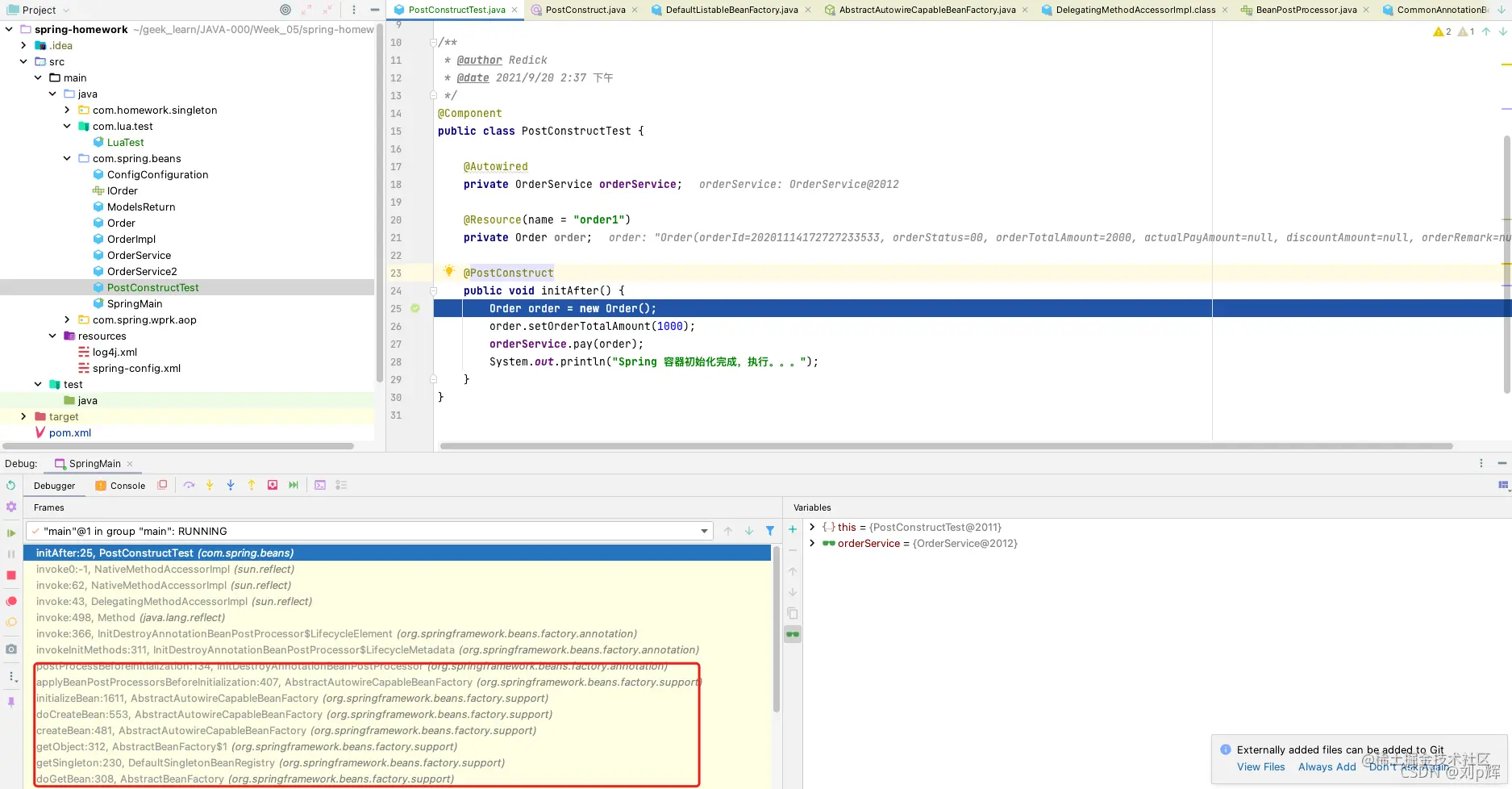Step Out of the current method
This screenshot has height=789, width=1512.
tap(252, 485)
